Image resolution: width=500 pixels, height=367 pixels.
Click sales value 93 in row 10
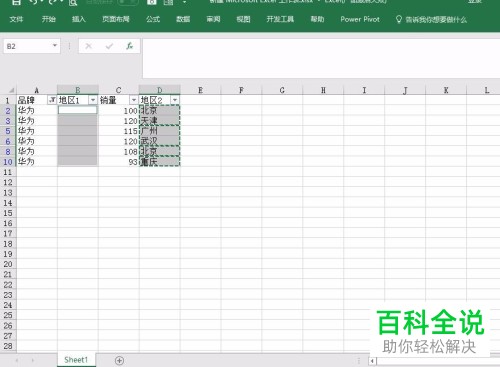[x=119, y=162]
